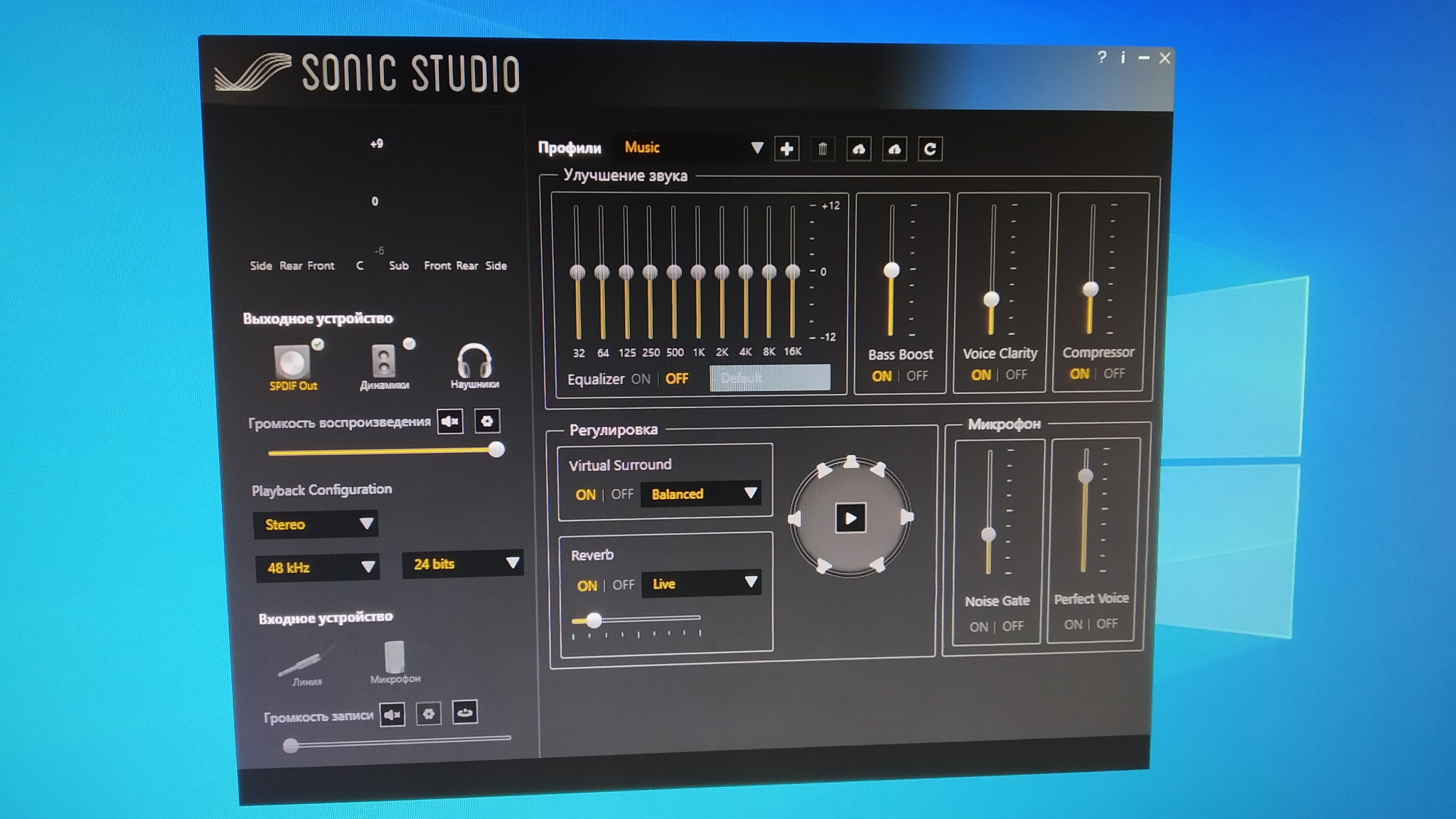
Task: Turn Noise Gate ON
Action: tap(979, 626)
